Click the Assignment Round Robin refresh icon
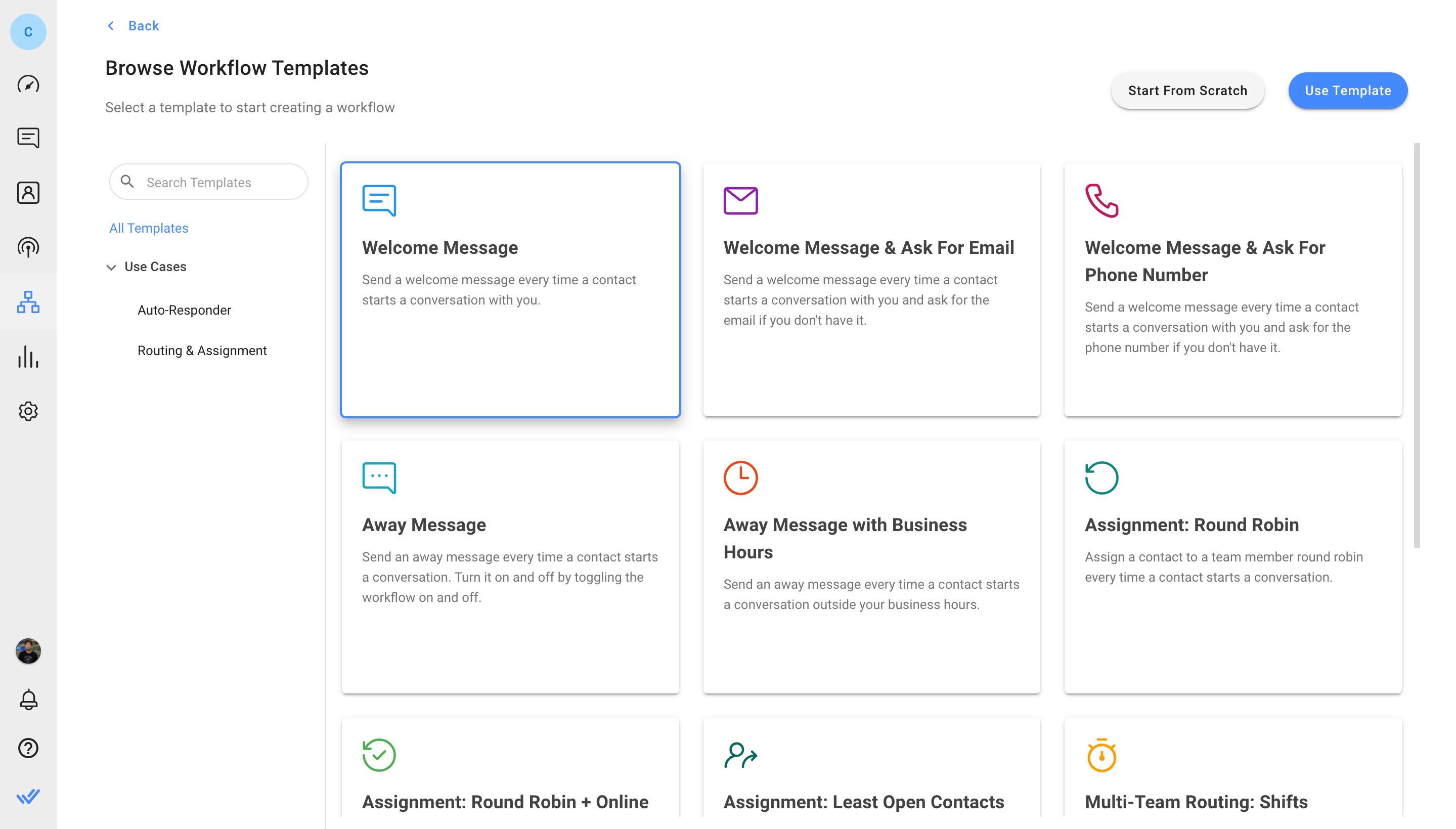 [1102, 477]
